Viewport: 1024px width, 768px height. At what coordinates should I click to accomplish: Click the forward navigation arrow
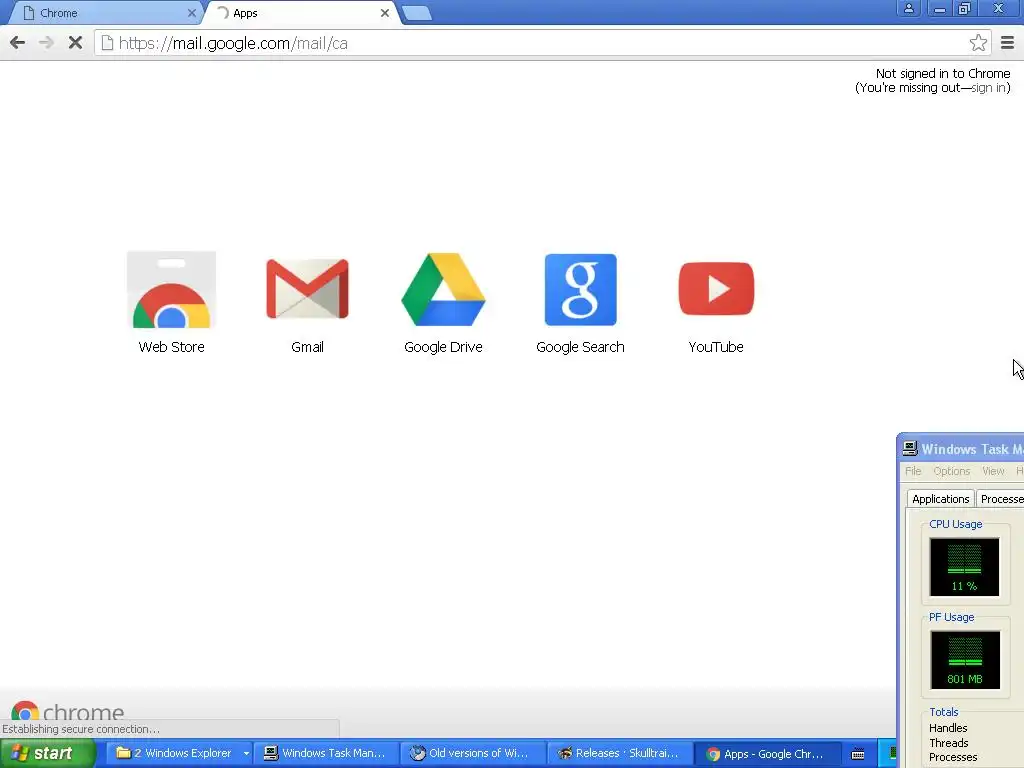[46, 43]
